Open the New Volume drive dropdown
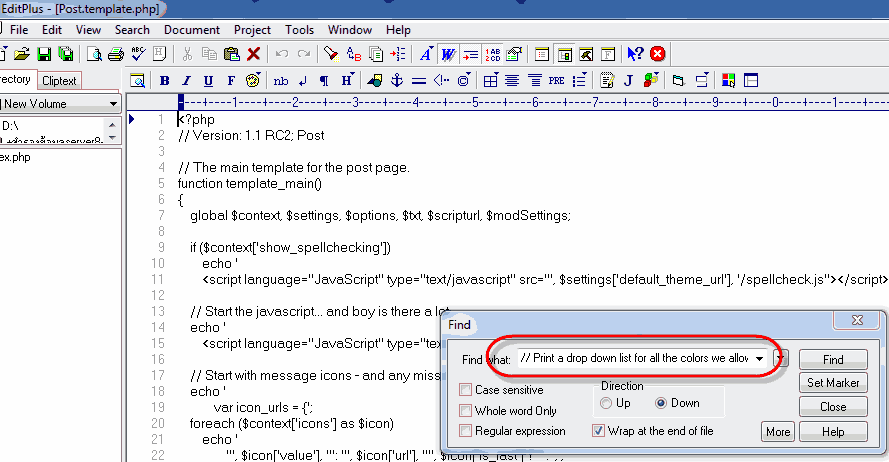 [113, 104]
